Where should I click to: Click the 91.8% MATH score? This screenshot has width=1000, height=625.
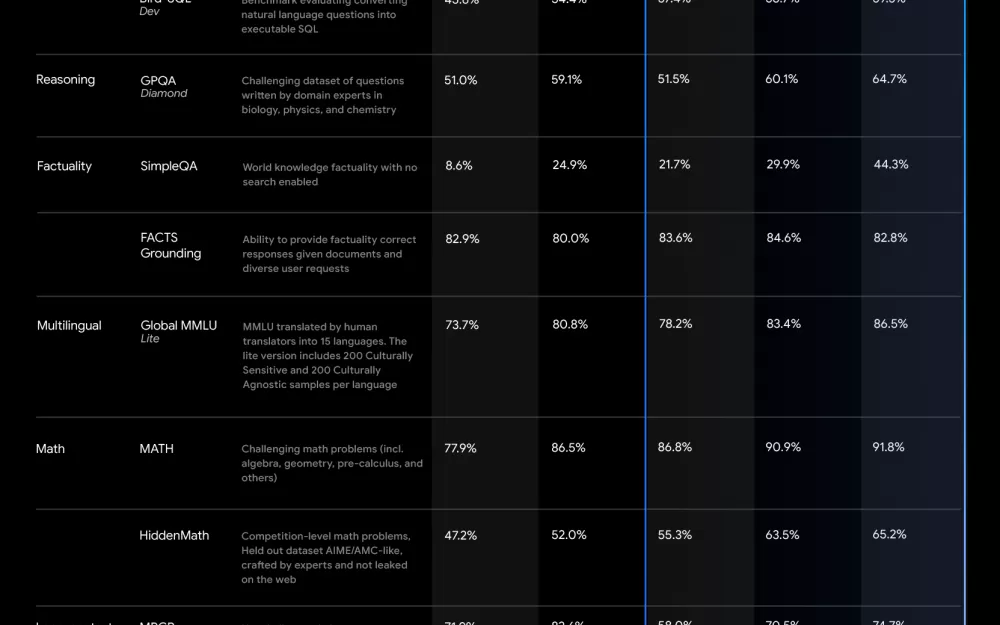pyautogui.click(x=888, y=447)
